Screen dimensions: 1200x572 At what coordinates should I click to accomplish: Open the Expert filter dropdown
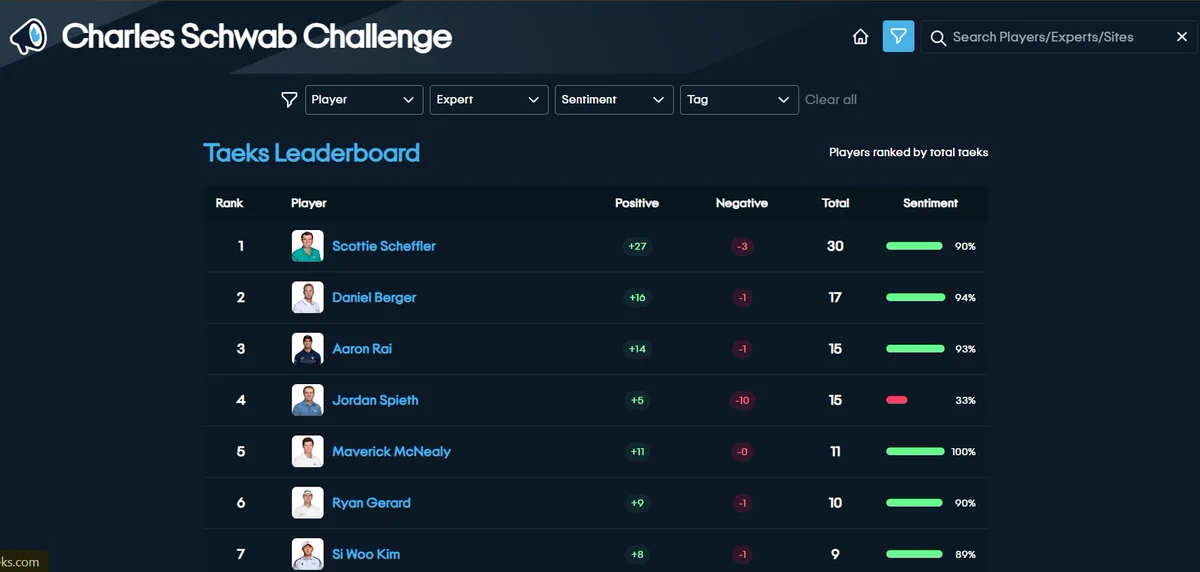click(x=489, y=100)
